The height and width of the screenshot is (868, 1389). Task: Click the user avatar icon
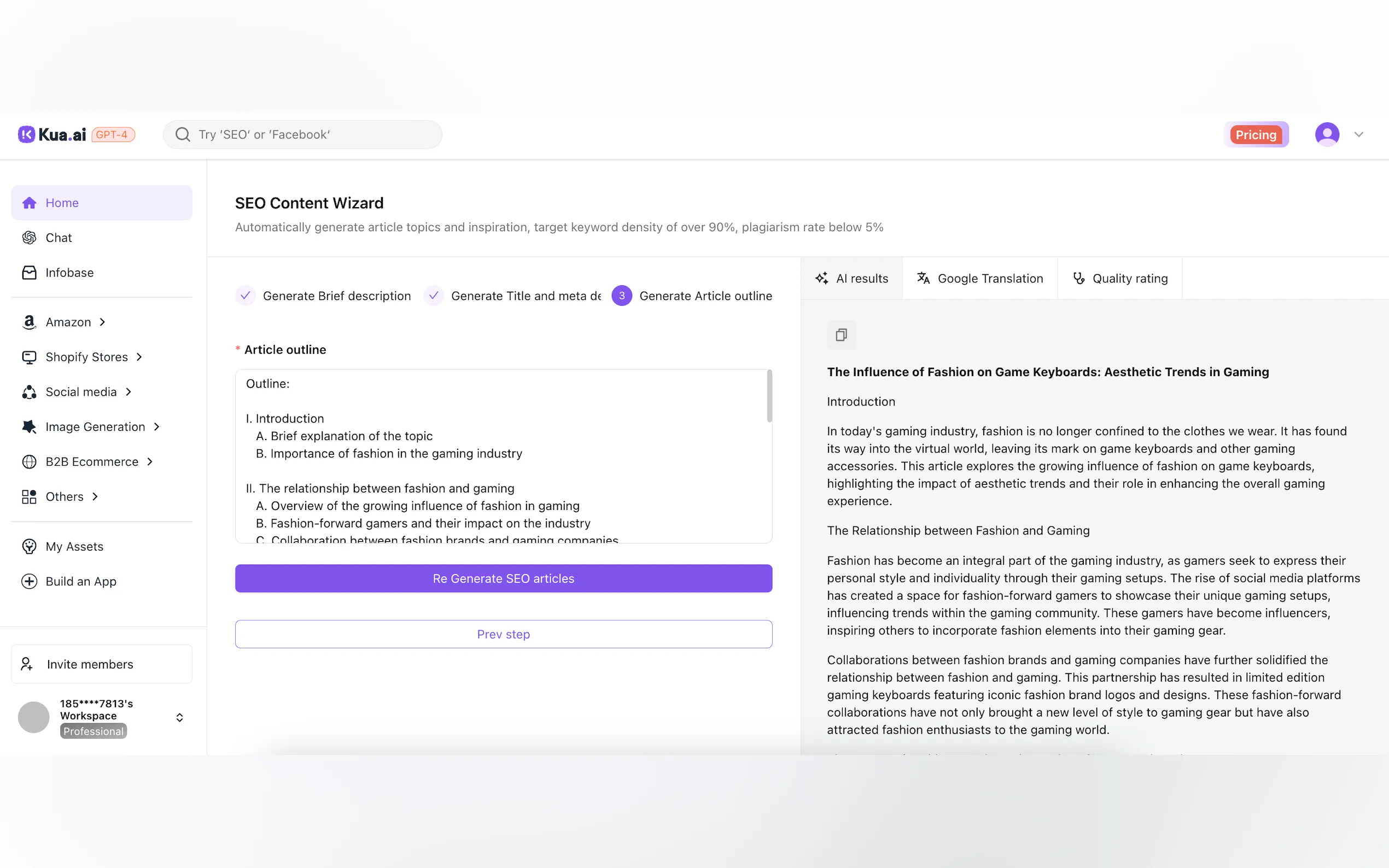[x=1327, y=134]
